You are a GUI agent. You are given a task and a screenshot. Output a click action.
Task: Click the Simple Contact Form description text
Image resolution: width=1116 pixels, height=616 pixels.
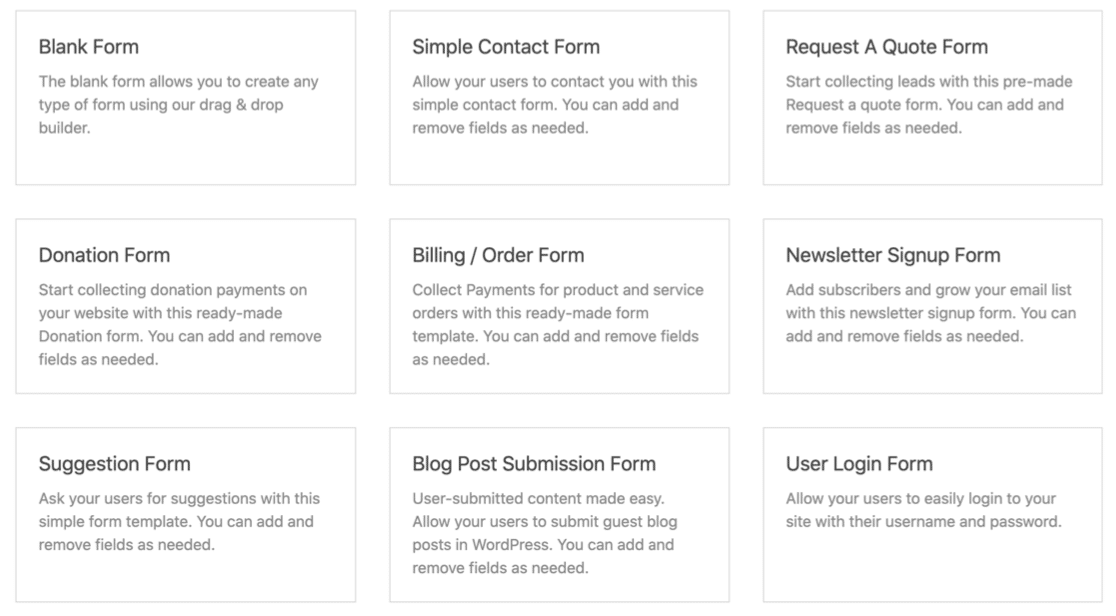[555, 105]
